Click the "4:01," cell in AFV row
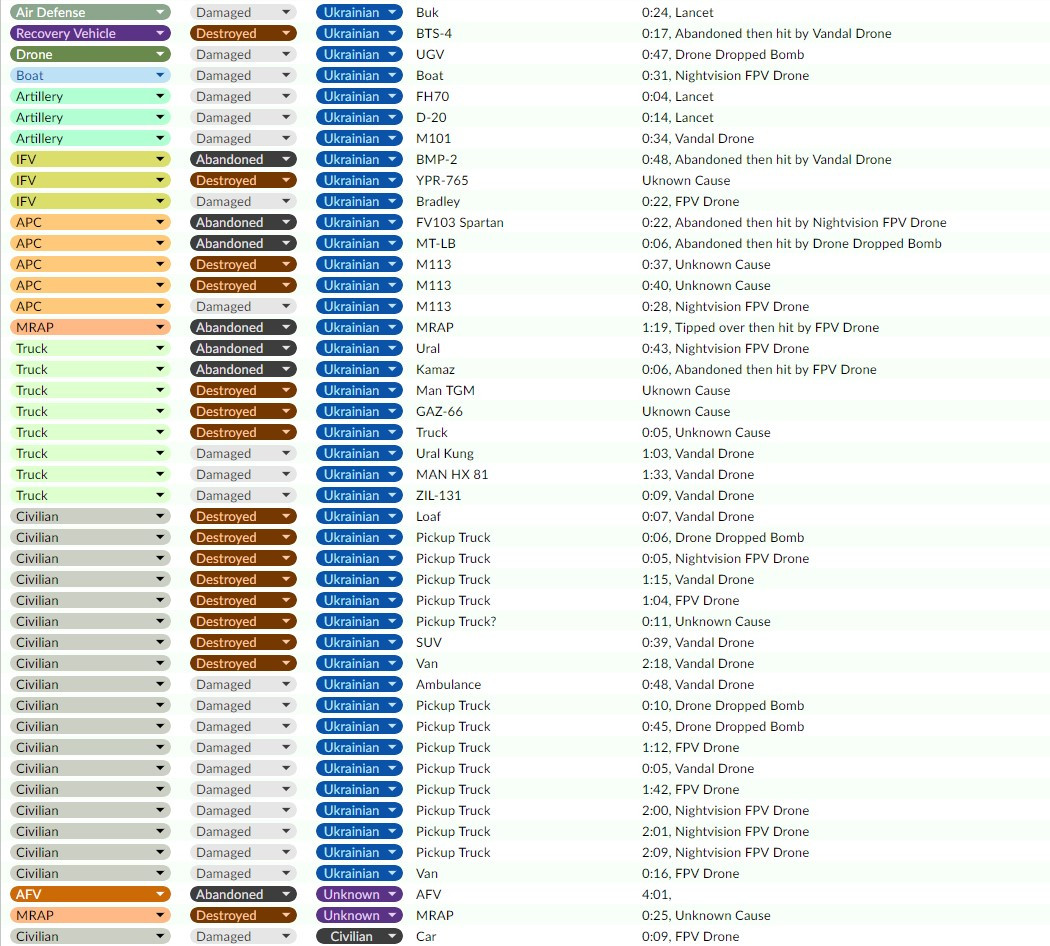This screenshot has height=946, width=1050. click(x=656, y=894)
